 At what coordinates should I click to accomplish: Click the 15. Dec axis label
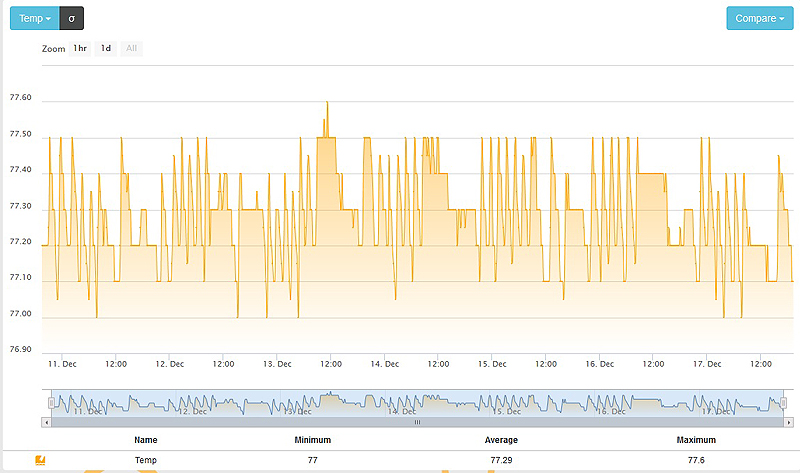[x=492, y=364]
